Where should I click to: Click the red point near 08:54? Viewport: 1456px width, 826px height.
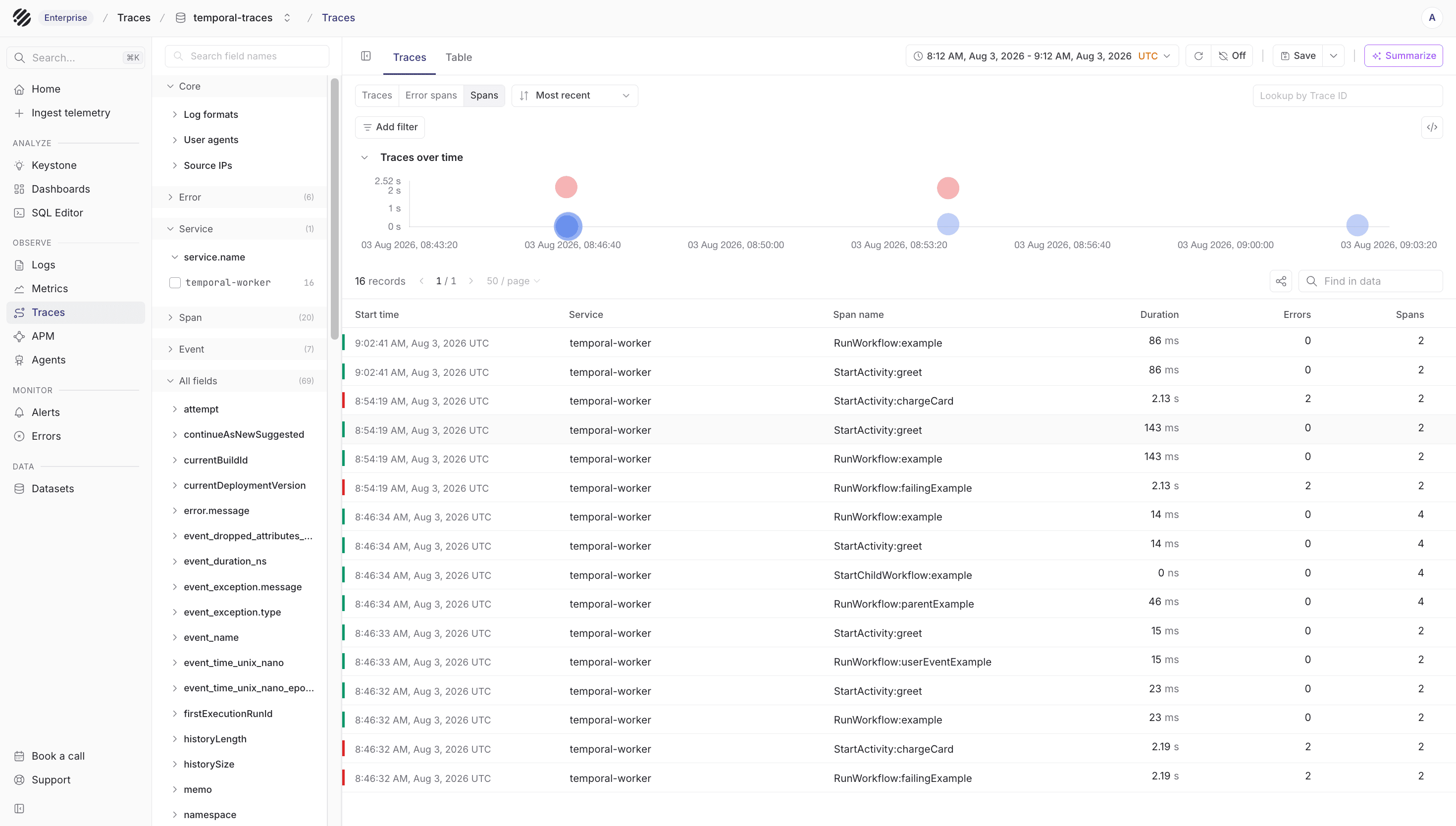[x=948, y=188]
